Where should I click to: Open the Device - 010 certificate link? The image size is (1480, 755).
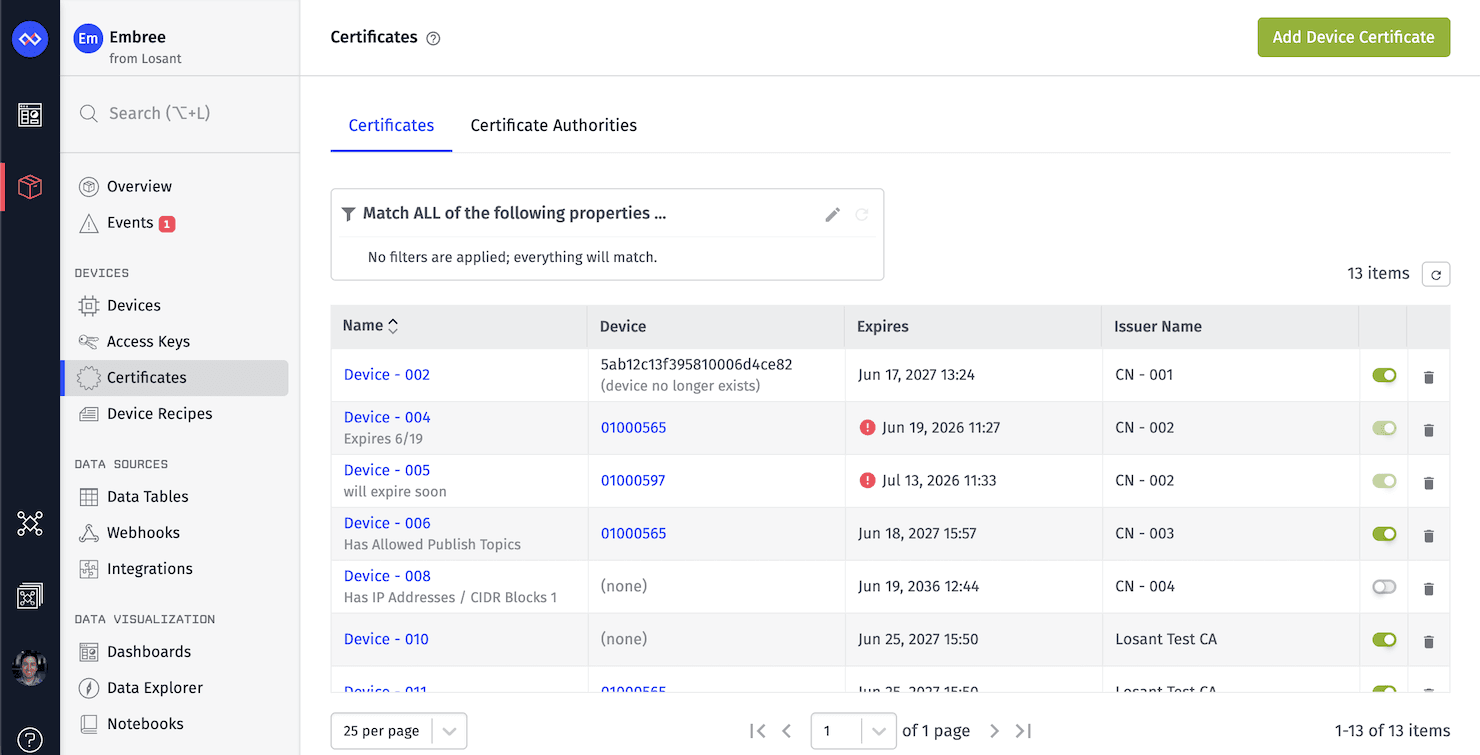coord(386,640)
